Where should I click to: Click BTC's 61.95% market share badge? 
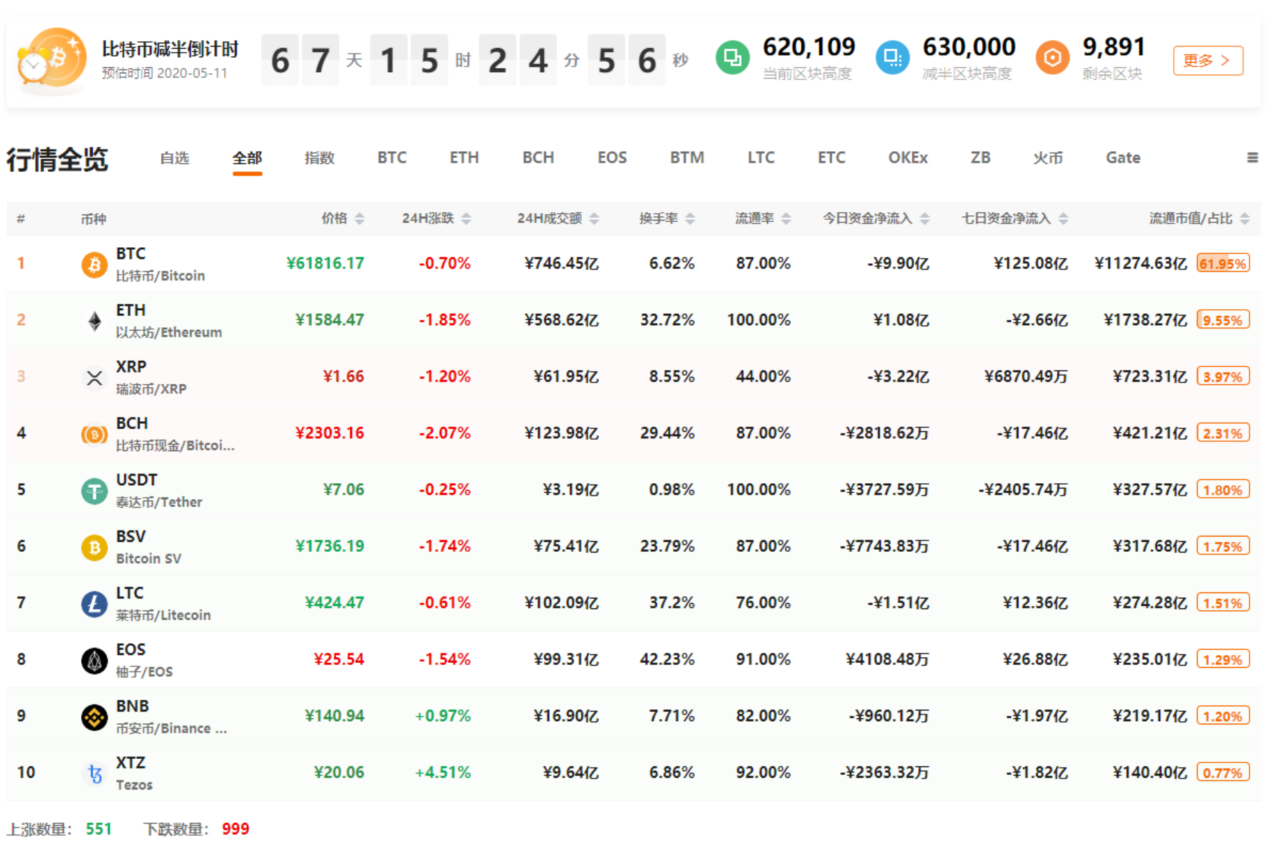click(x=1223, y=264)
